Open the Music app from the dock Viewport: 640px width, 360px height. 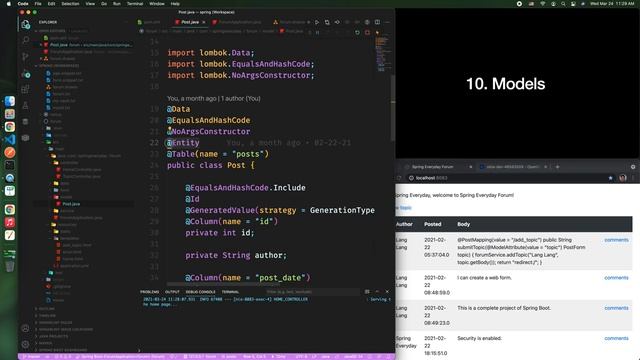click(10, 222)
